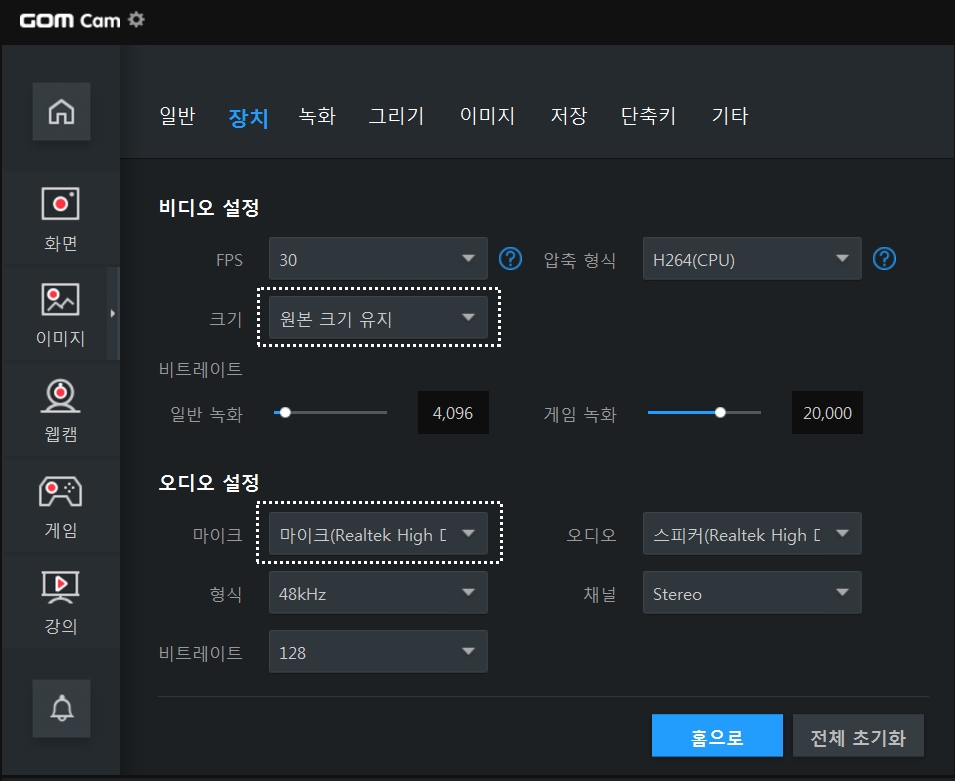
Task: Open the notification bell icon
Action: tap(62, 709)
